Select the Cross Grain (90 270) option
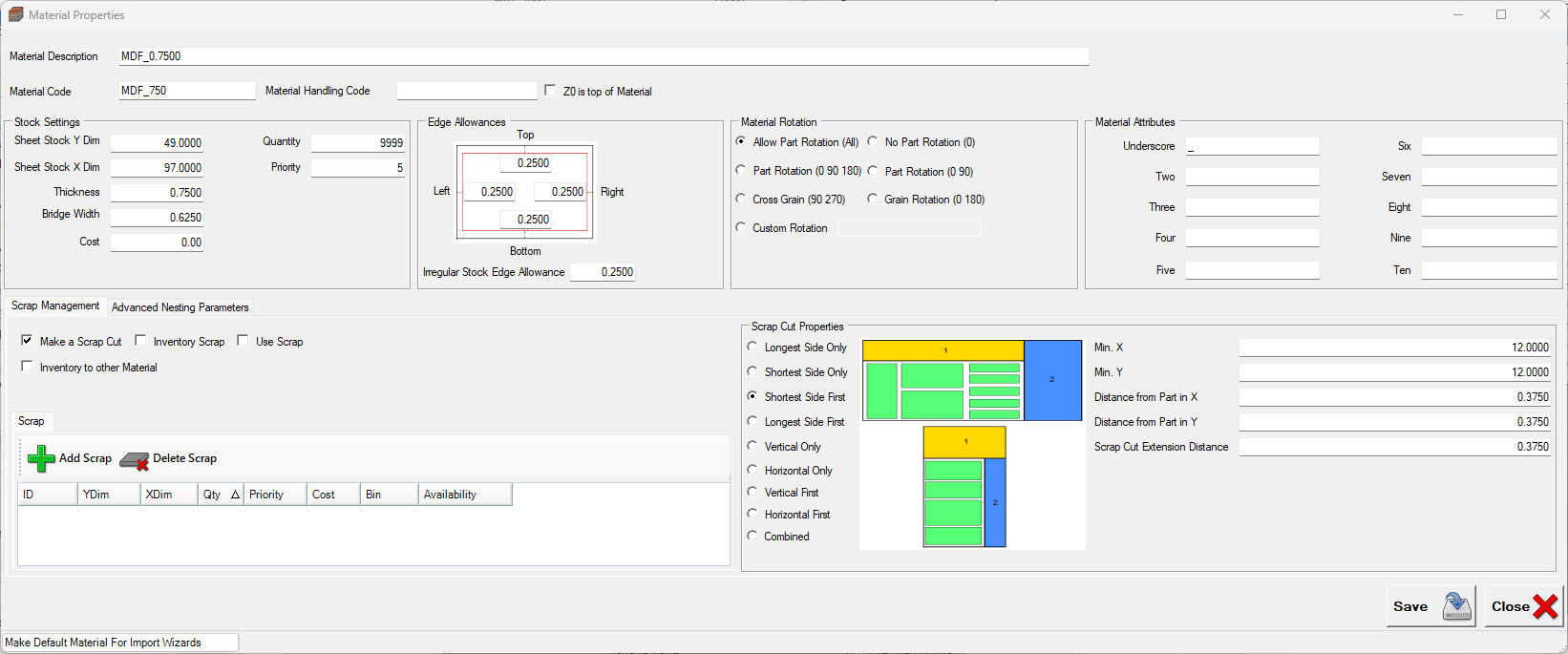Image resolution: width=1568 pixels, height=654 pixels. coord(741,199)
